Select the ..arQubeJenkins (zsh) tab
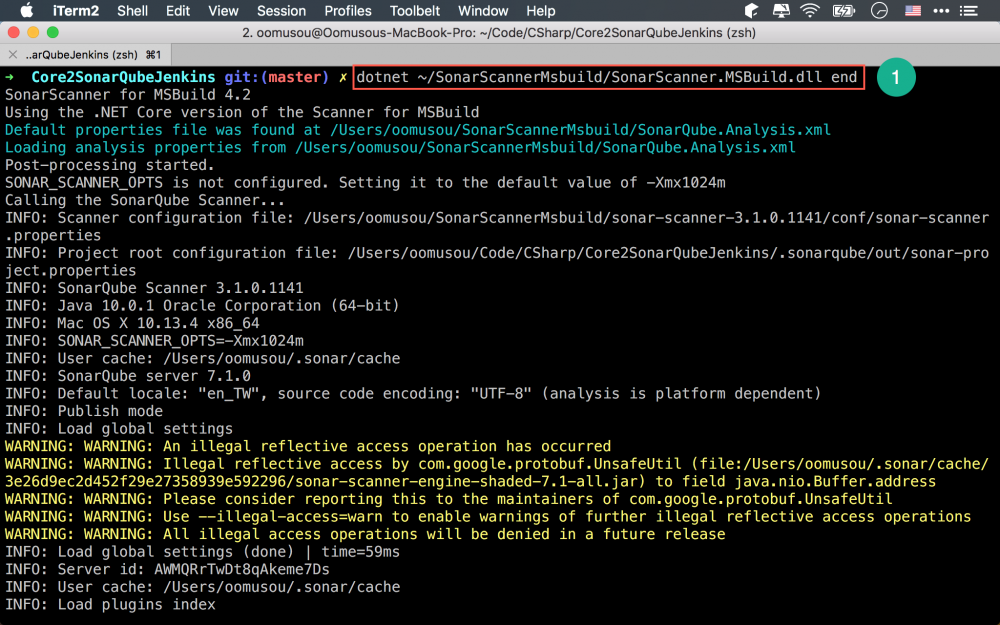 [x=86, y=55]
